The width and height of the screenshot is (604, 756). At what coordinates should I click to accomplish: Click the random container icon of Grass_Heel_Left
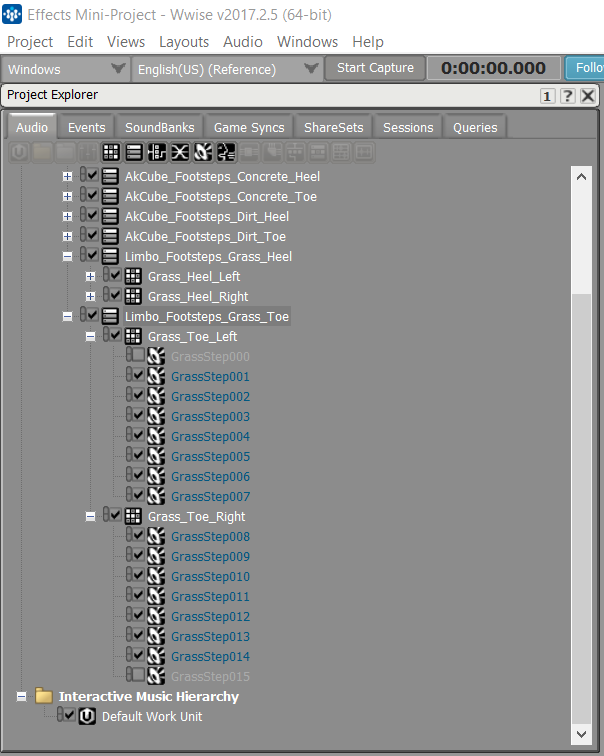(x=133, y=276)
